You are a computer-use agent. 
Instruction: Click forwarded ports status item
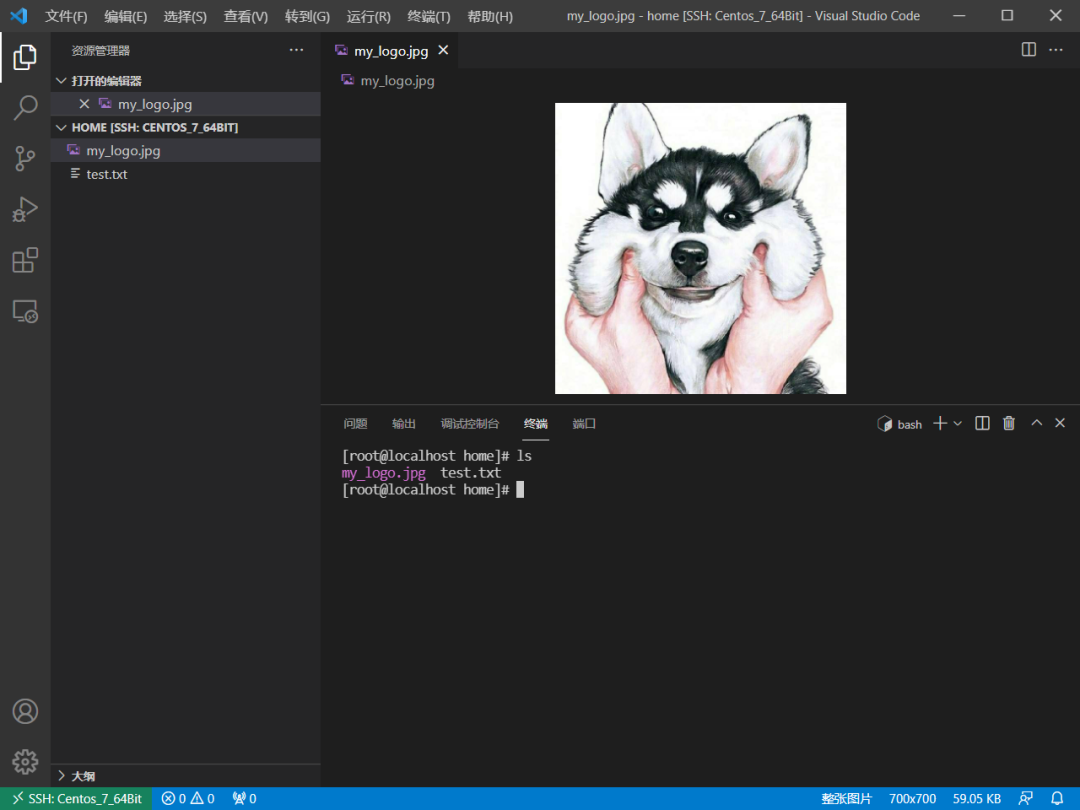click(245, 798)
